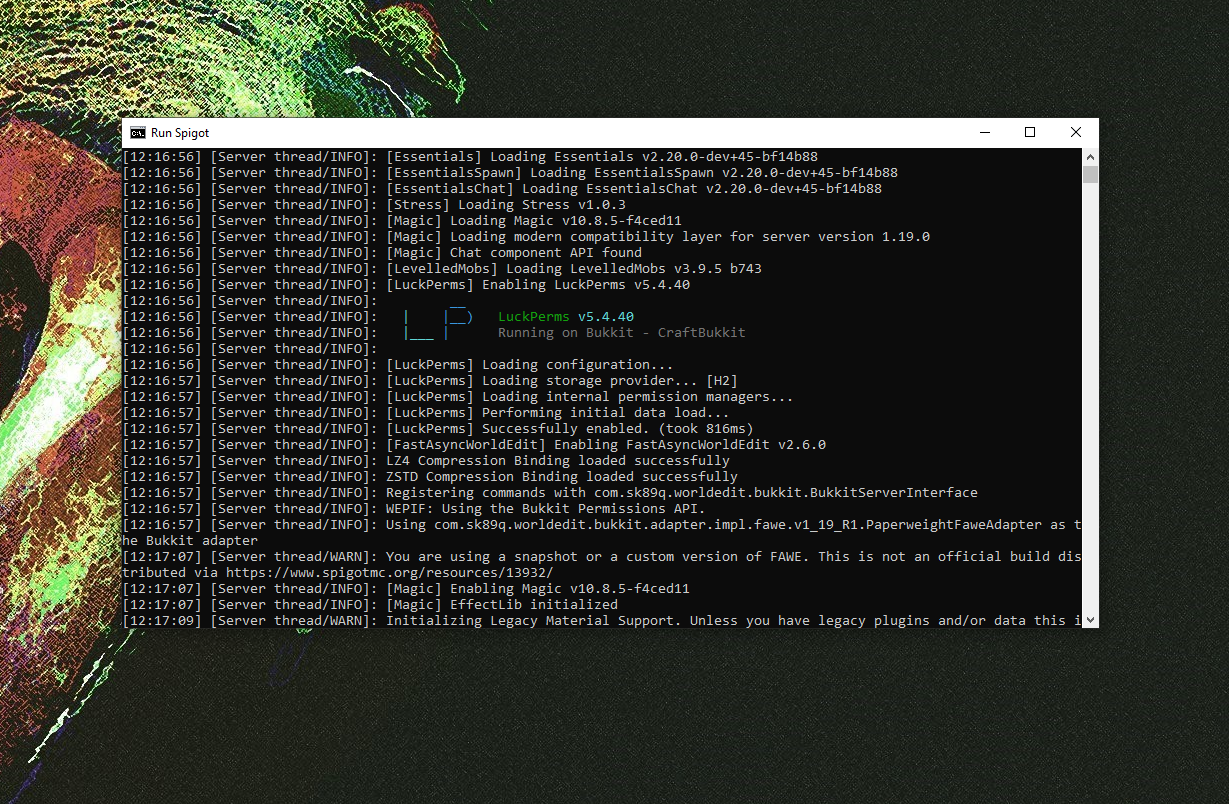Maximize the Run Spigot console window
Screen dimensions: 1229x804
1030,133
